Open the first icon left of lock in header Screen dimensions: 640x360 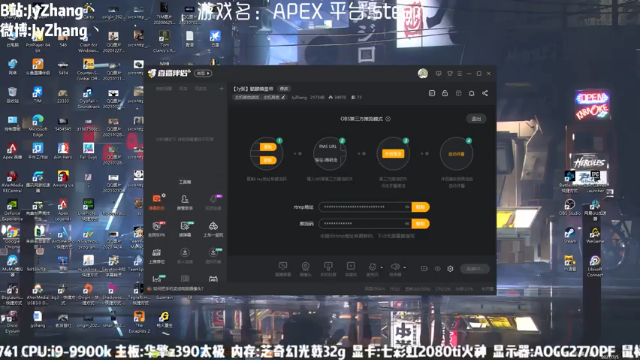[432, 93]
